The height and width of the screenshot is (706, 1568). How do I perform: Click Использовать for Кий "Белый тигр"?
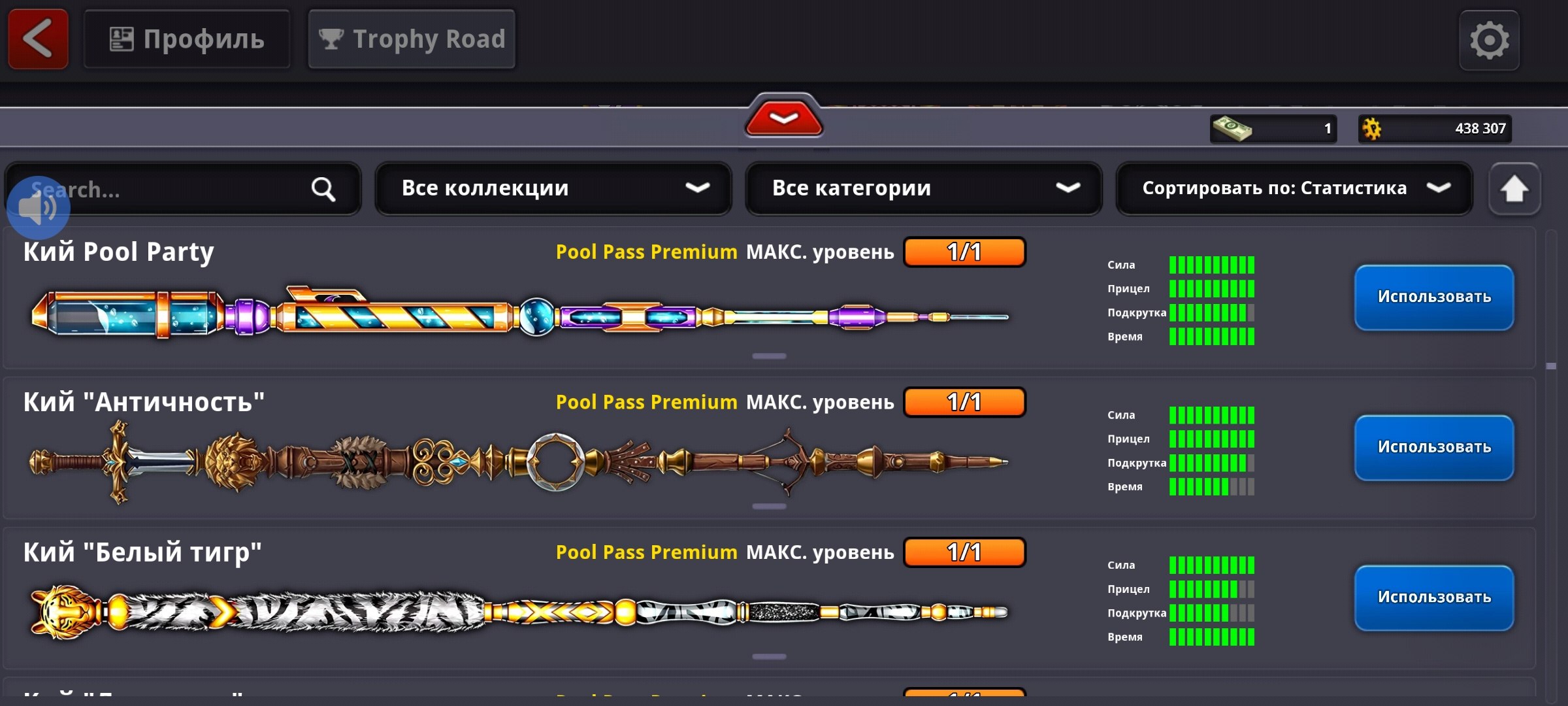point(1434,598)
